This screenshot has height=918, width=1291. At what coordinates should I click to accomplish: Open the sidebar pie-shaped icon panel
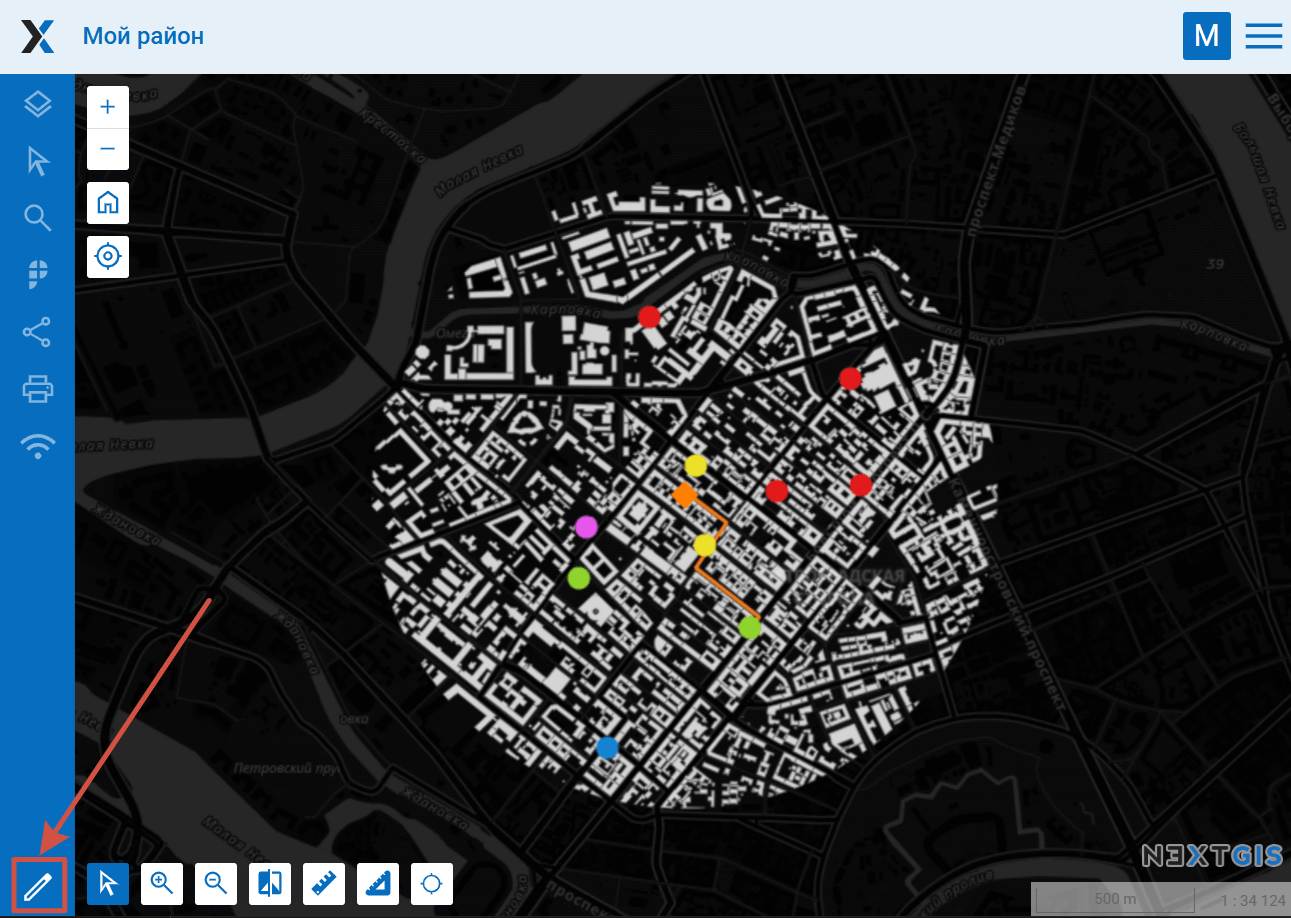pyautogui.click(x=37, y=274)
